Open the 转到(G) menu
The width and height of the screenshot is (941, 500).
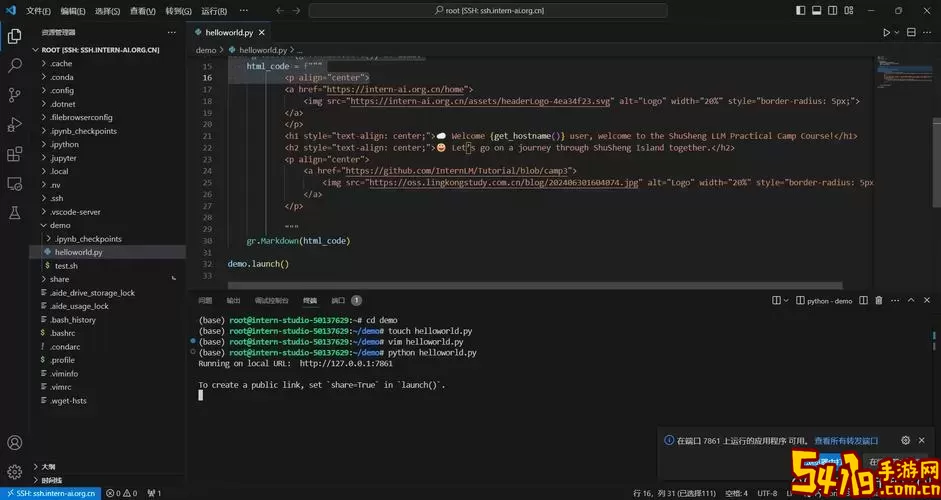178,11
